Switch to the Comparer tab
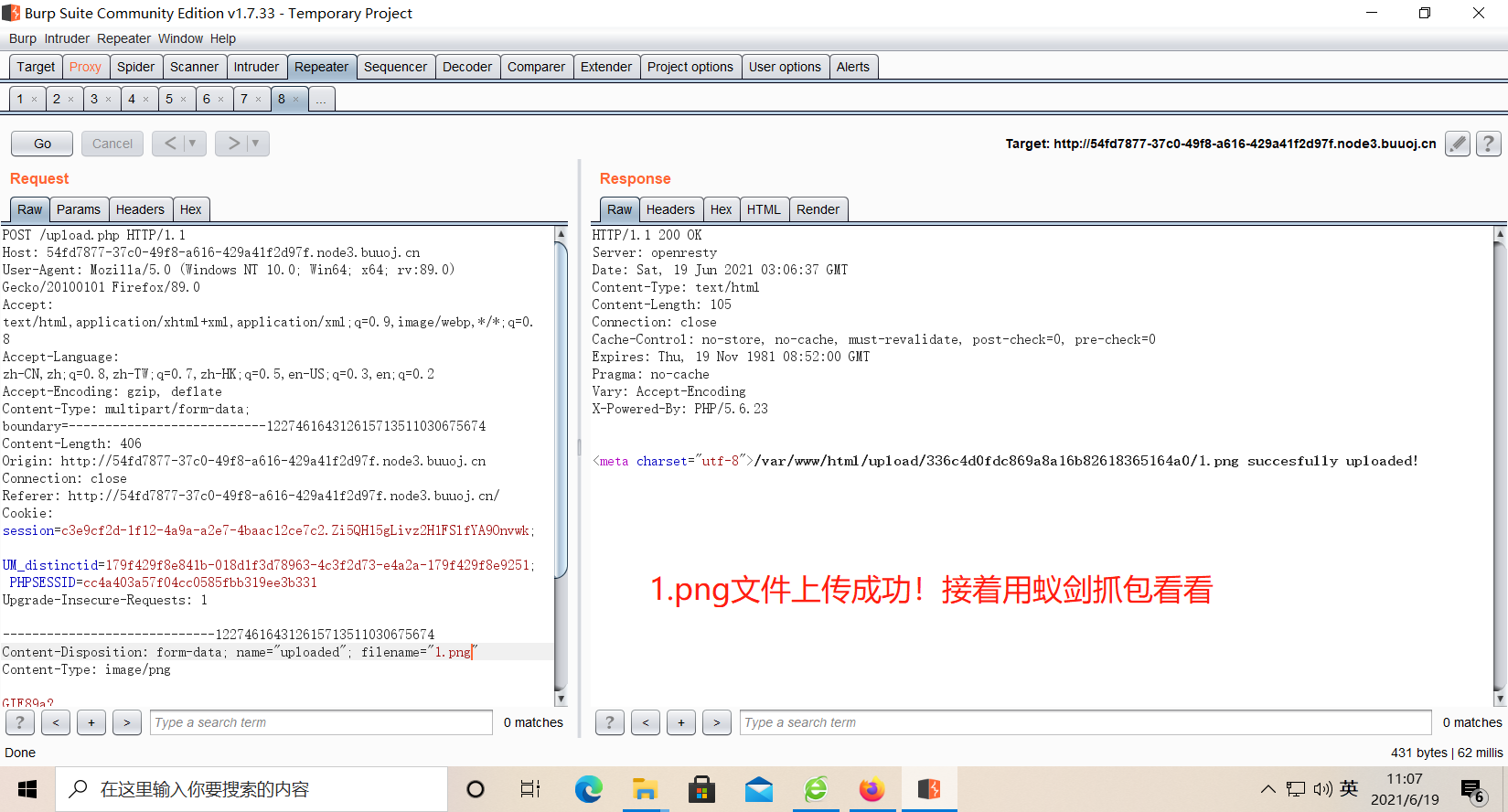The image size is (1508, 812). click(x=536, y=67)
